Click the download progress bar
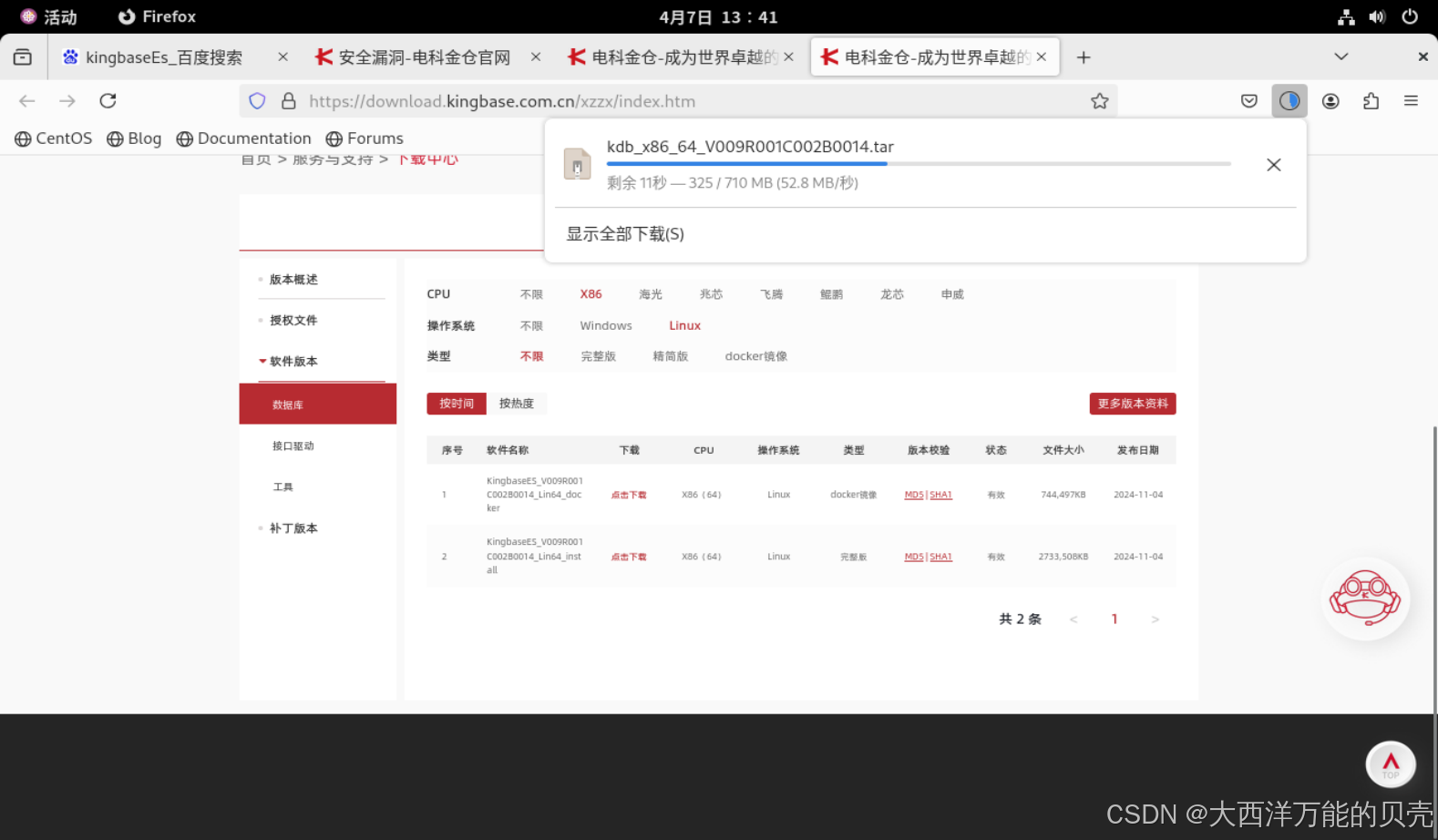Viewport: 1438px width, 840px height. pyautogui.click(x=919, y=164)
